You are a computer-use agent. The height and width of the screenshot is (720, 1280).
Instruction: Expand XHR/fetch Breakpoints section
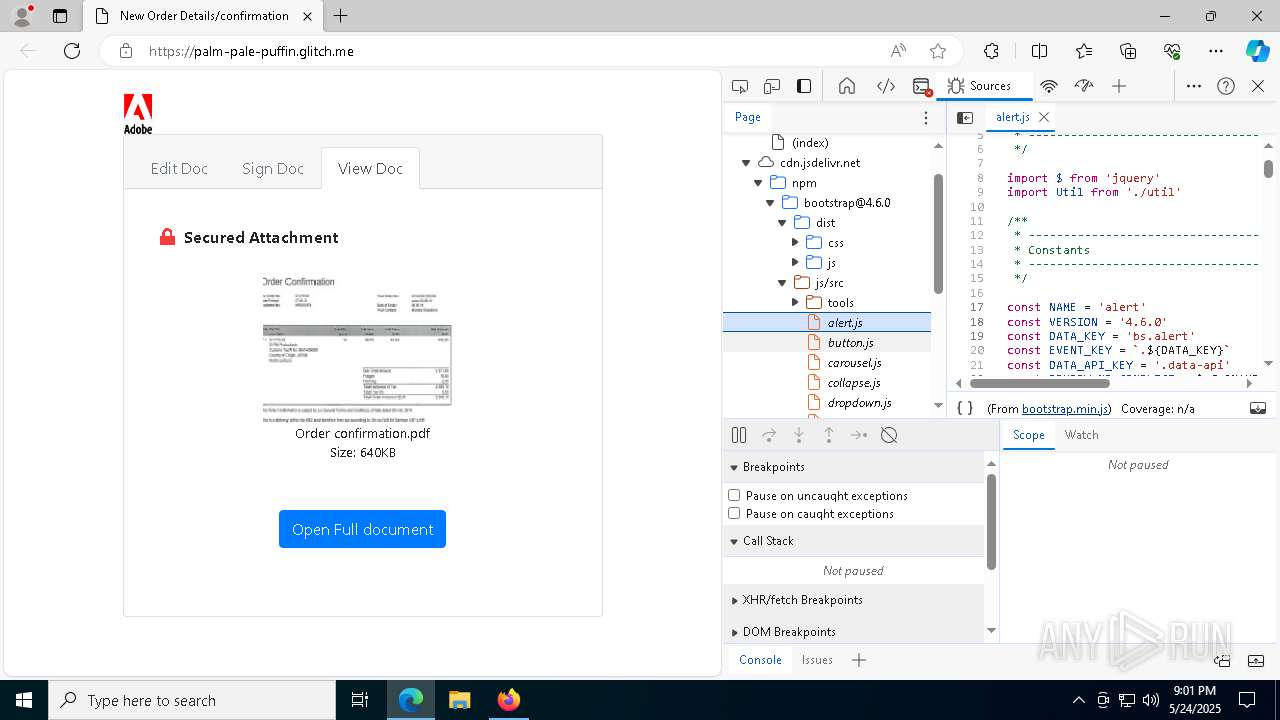click(x=734, y=600)
